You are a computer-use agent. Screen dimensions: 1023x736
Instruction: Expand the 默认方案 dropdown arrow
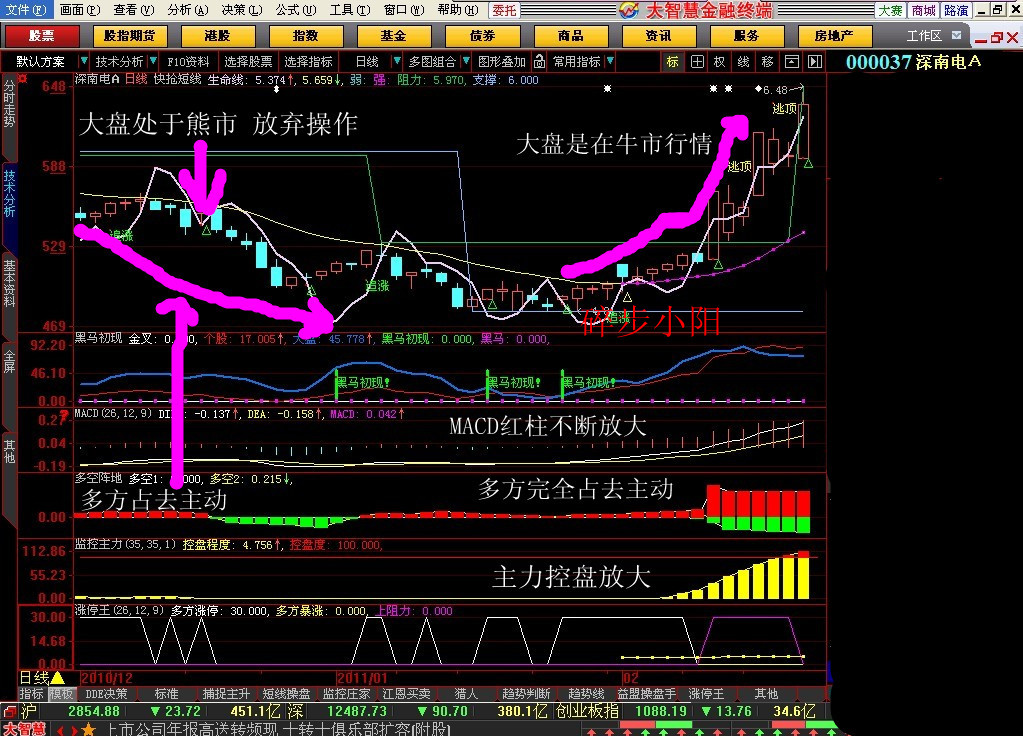pos(84,61)
